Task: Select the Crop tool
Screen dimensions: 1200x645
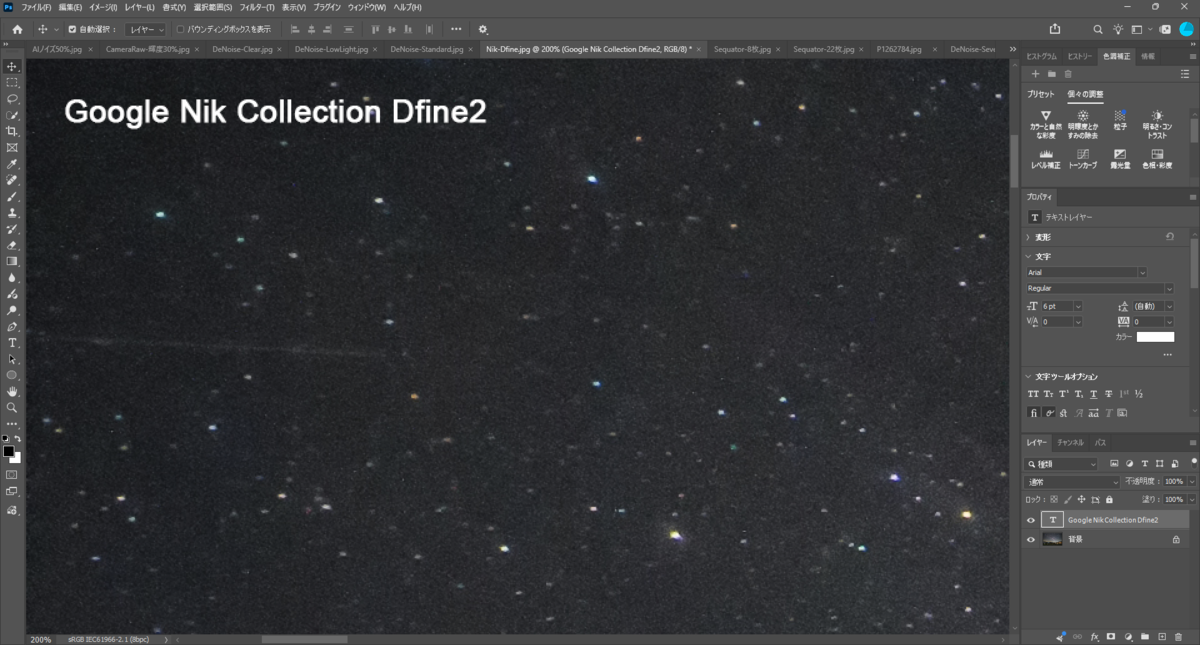Action: (12, 132)
